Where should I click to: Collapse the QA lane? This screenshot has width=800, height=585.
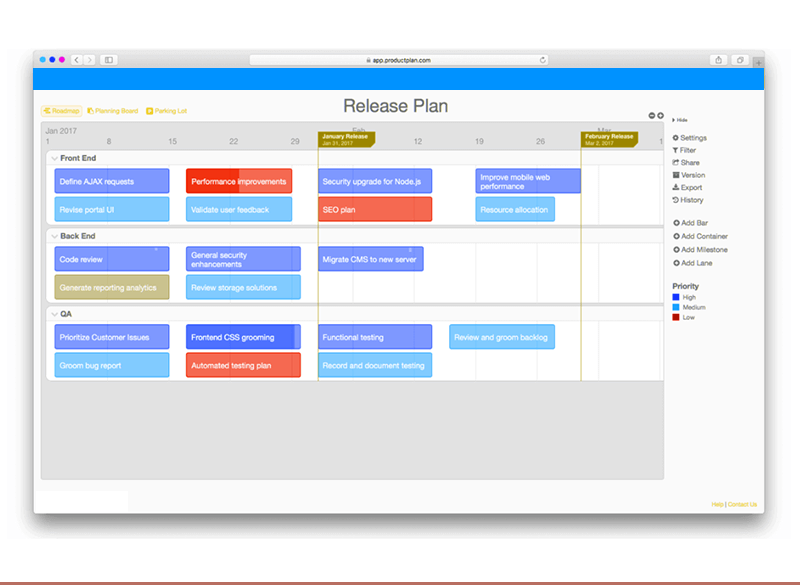tap(55, 312)
